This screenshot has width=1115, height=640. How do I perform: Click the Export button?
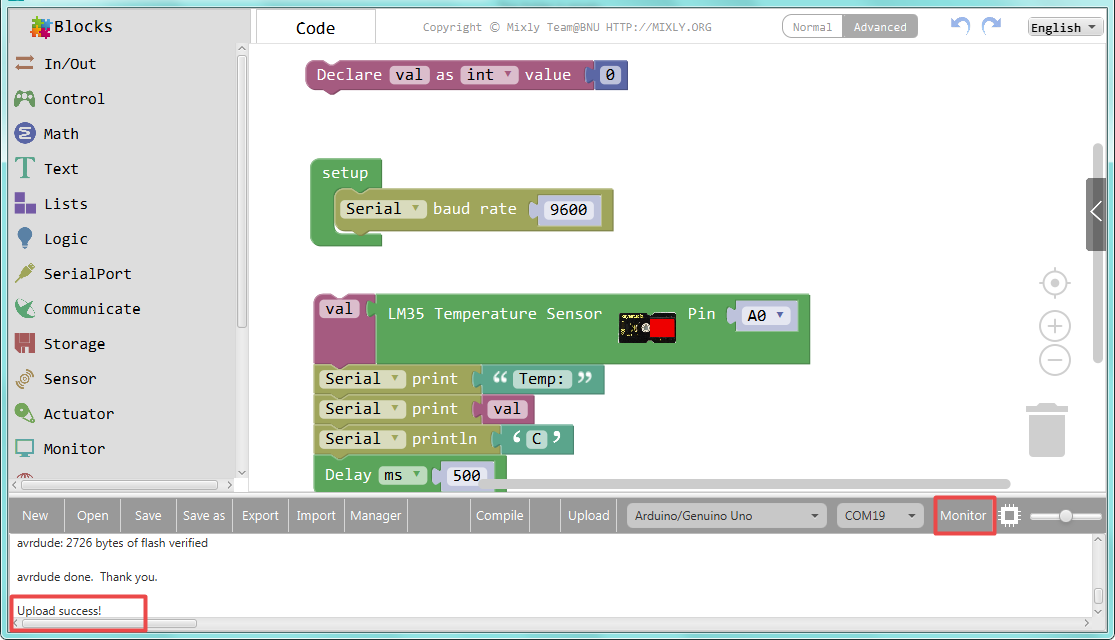coord(260,516)
